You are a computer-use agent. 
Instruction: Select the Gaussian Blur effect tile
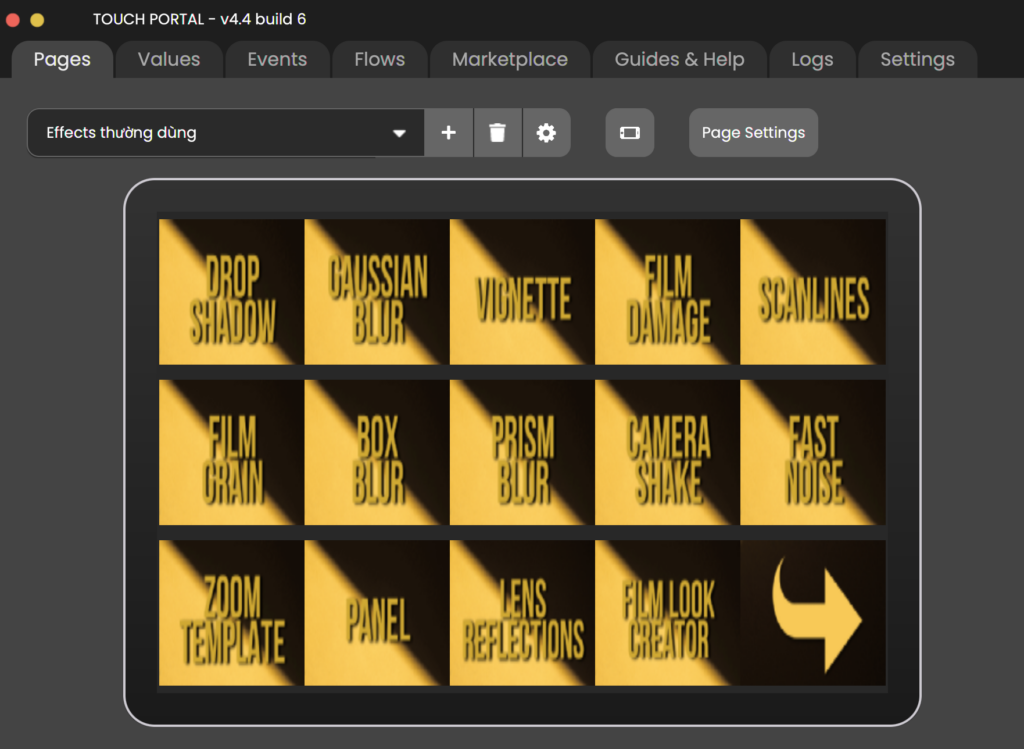(377, 292)
